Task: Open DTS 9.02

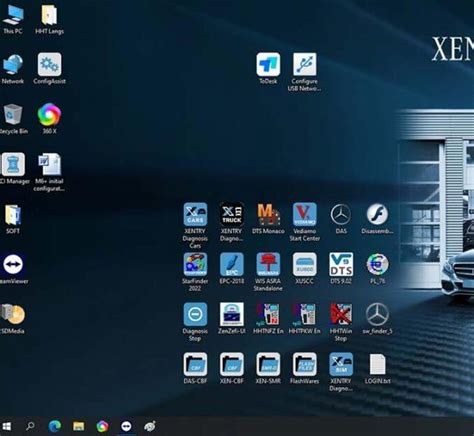Action: tap(341, 269)
